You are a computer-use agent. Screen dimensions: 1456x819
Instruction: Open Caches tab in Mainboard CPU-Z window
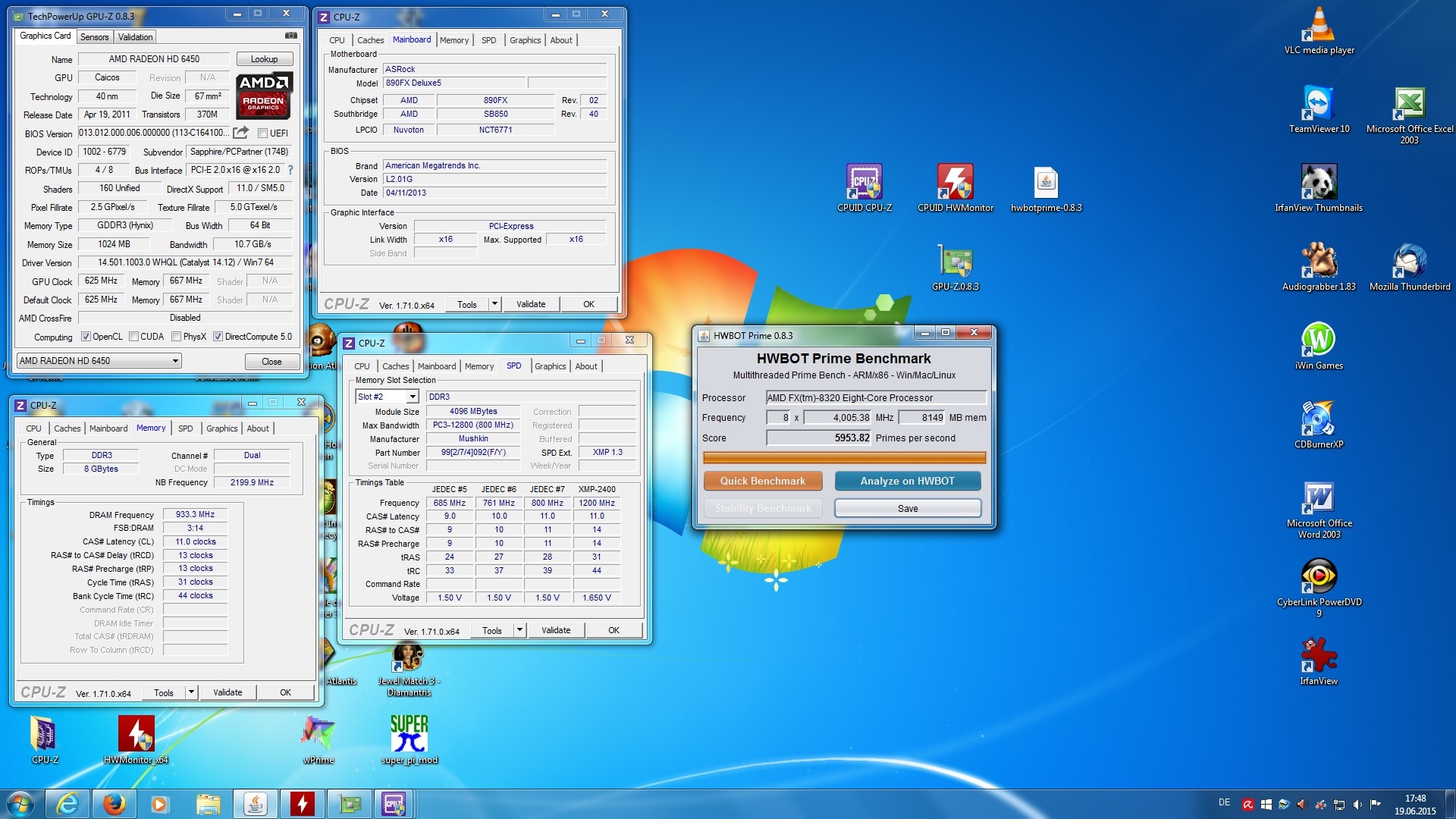tap(371, 40)
